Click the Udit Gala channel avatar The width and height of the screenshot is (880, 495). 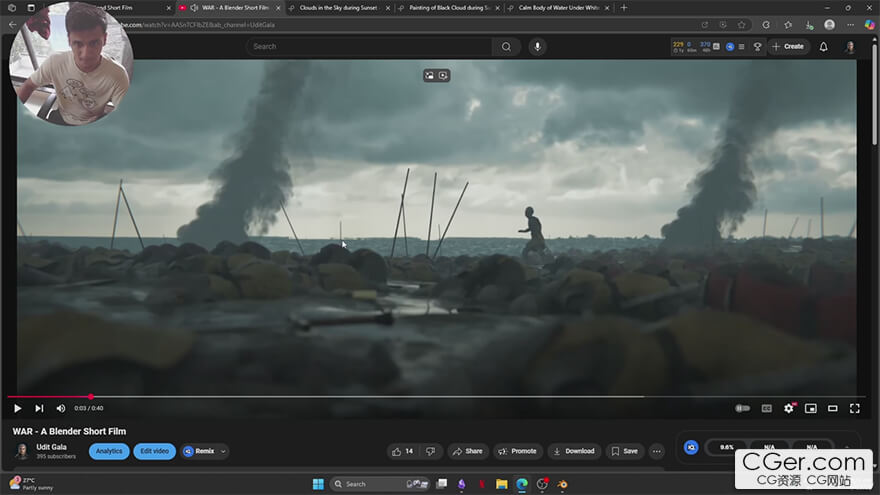(22, 451)
